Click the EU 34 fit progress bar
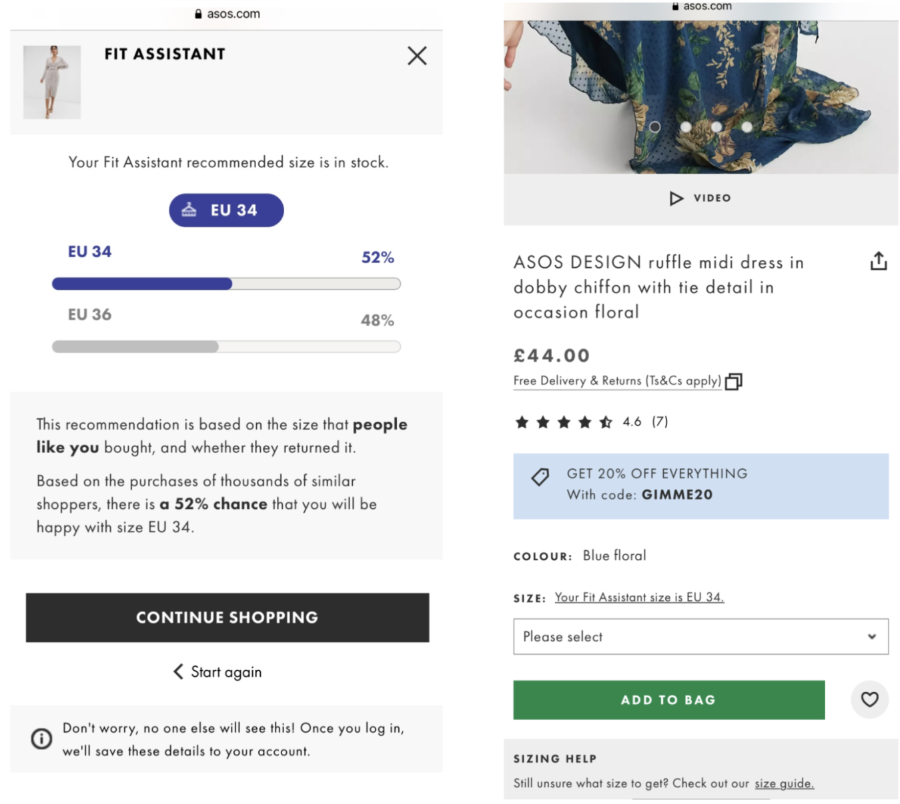This screenshot has height=804, width=900. pos(226,284)
